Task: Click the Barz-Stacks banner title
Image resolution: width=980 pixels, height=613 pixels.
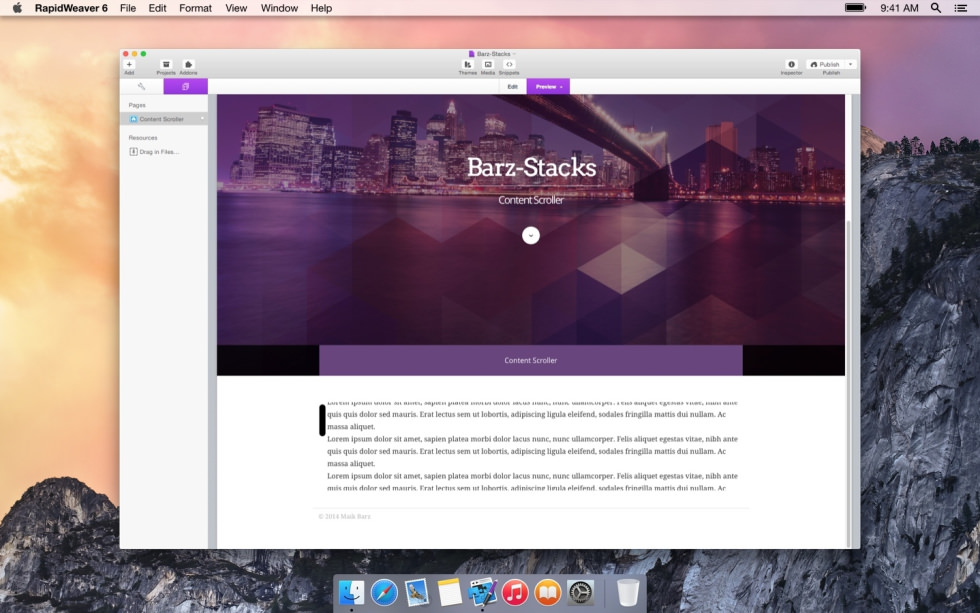Action: click(x=531, y=167)
